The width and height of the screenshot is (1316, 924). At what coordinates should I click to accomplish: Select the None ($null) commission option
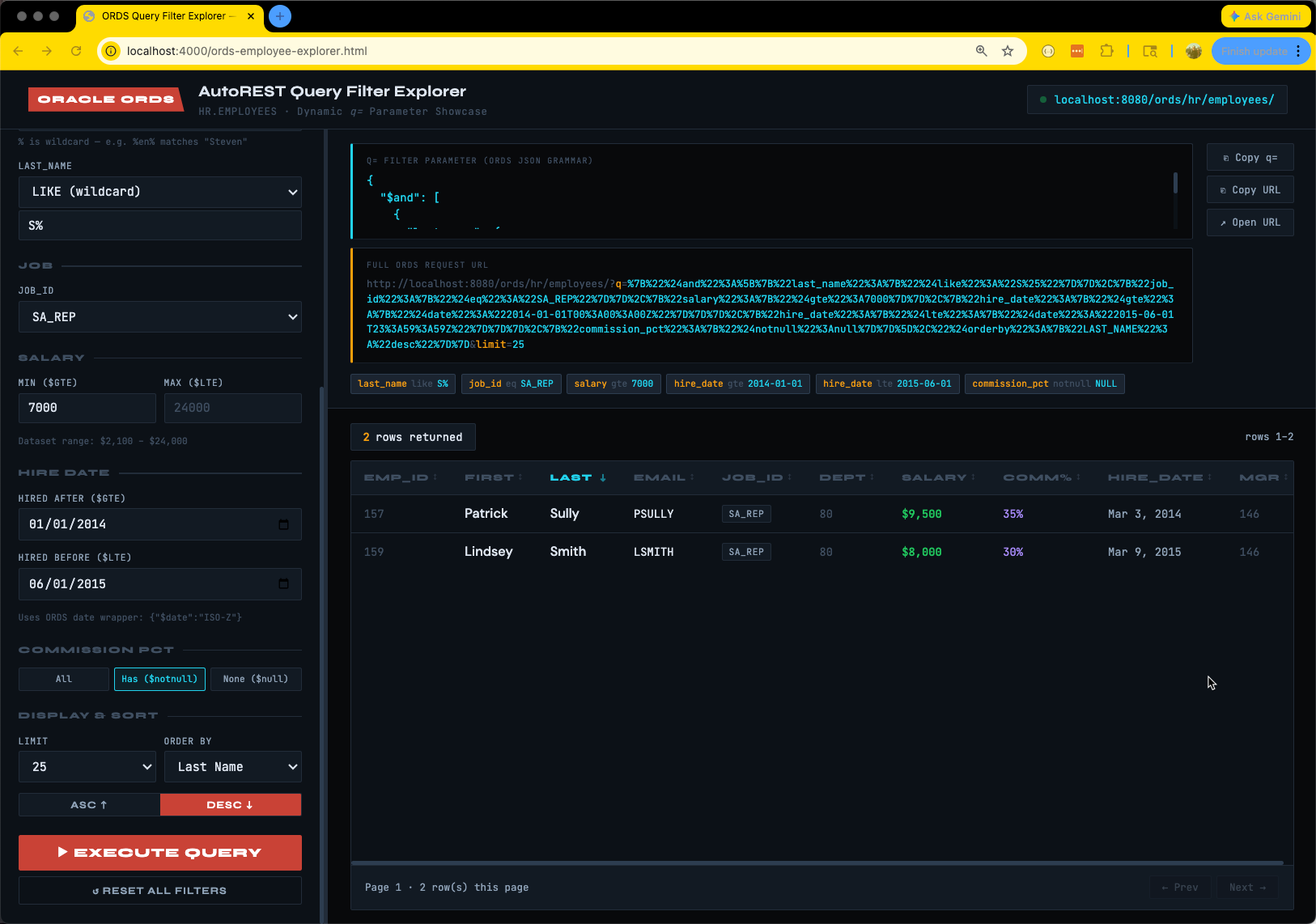pyautogui.click(x=256, y=680)
